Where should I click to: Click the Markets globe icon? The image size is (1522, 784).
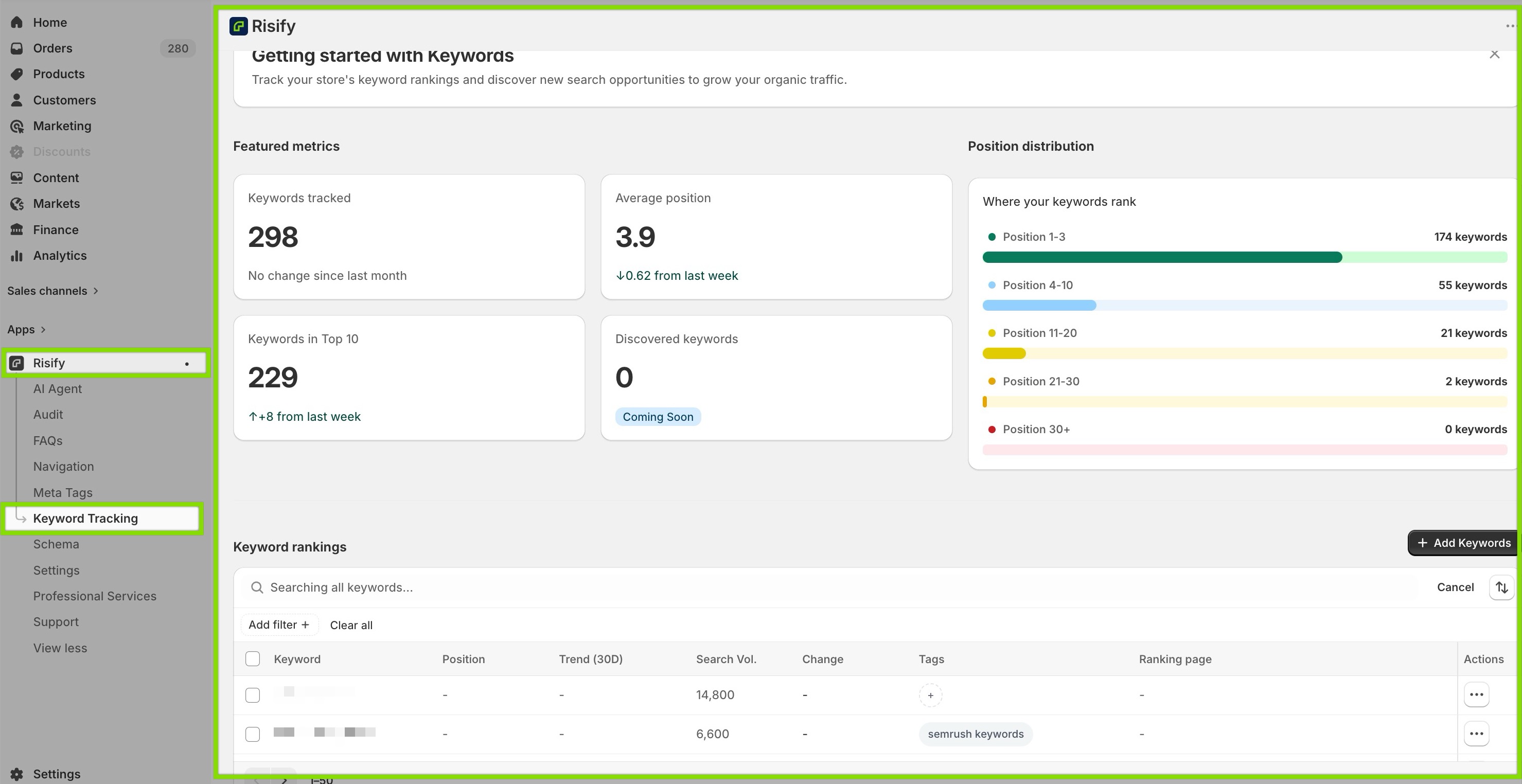click(x=16, y=204)
